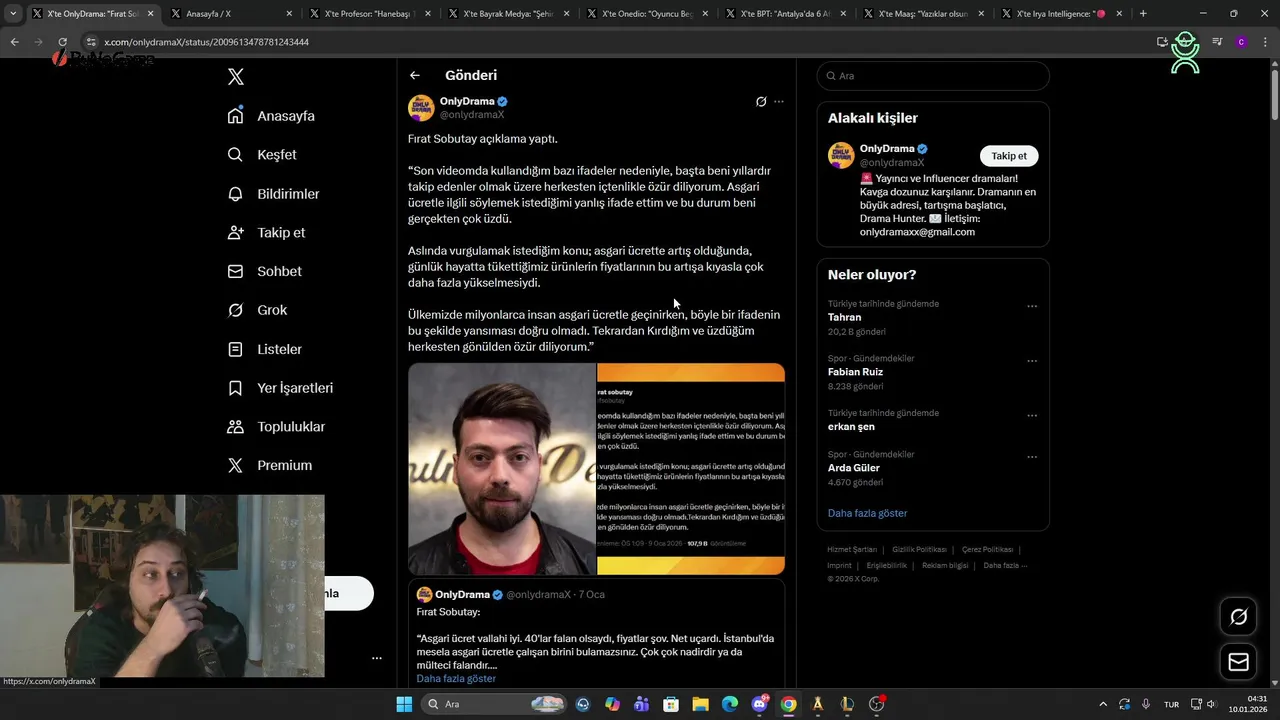
Task: Open Reklam bilgisi footer link
Action: [x=945, y=566]
